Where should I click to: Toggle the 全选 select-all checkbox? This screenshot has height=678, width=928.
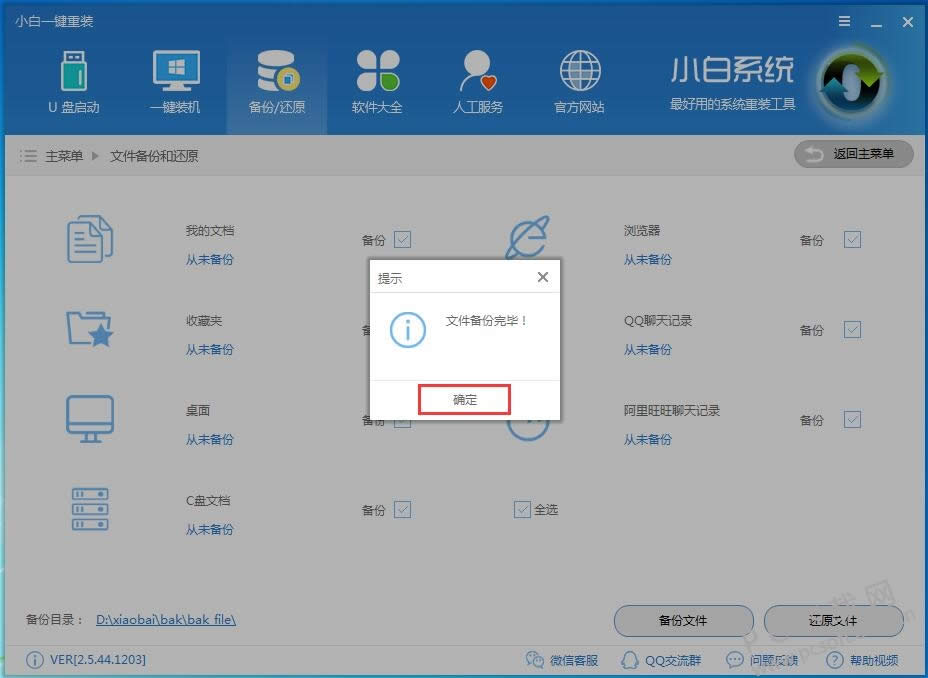tap(522, 509)
